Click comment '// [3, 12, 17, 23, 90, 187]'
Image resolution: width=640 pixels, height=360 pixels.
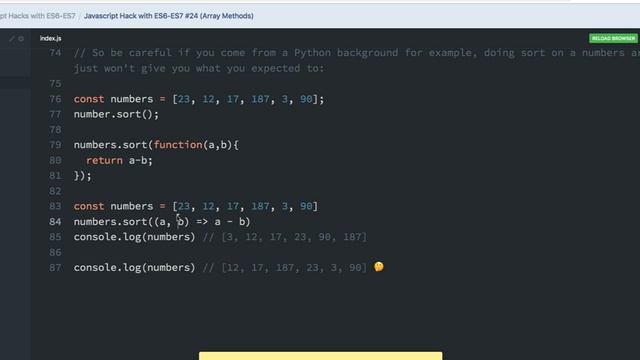(284, 237)
